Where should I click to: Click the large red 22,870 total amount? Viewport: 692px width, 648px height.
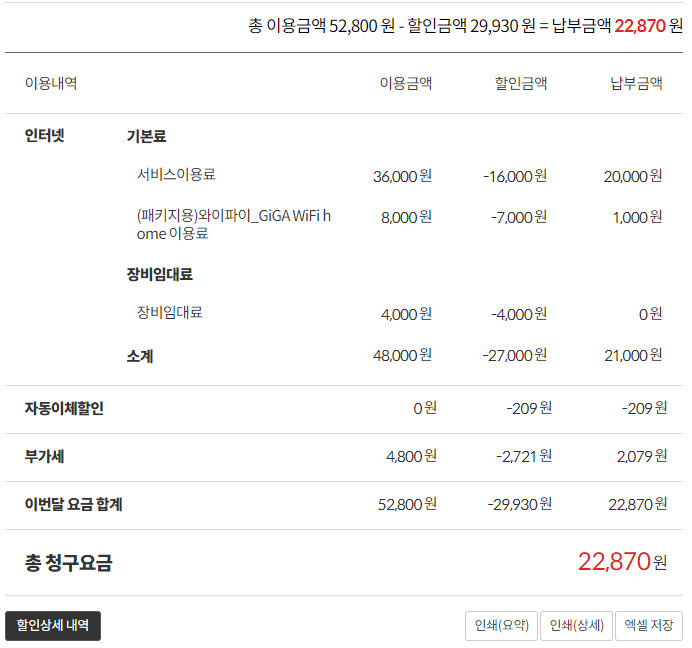(614, 562)
